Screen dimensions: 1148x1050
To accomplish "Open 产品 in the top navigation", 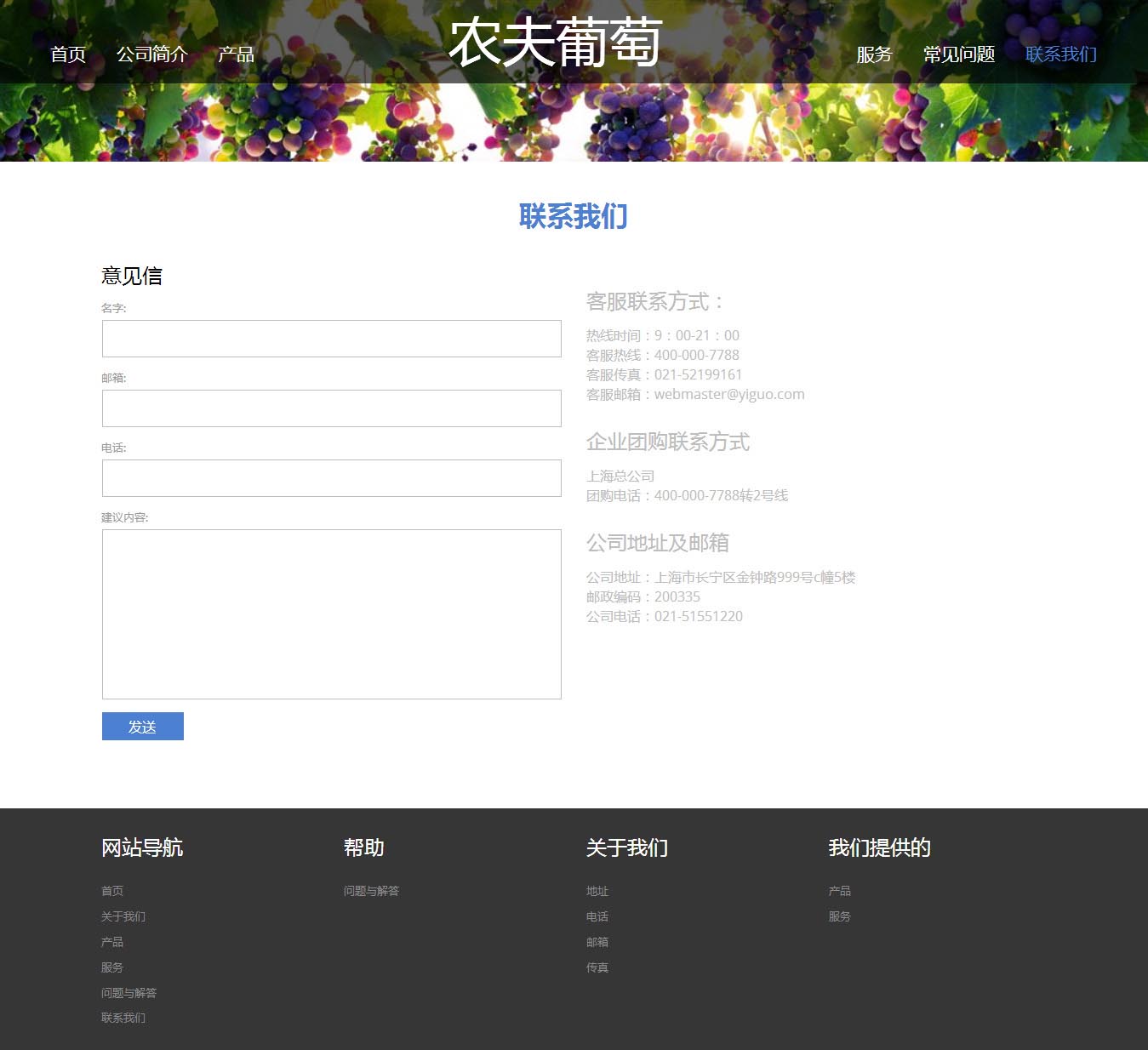I will 236,54.
